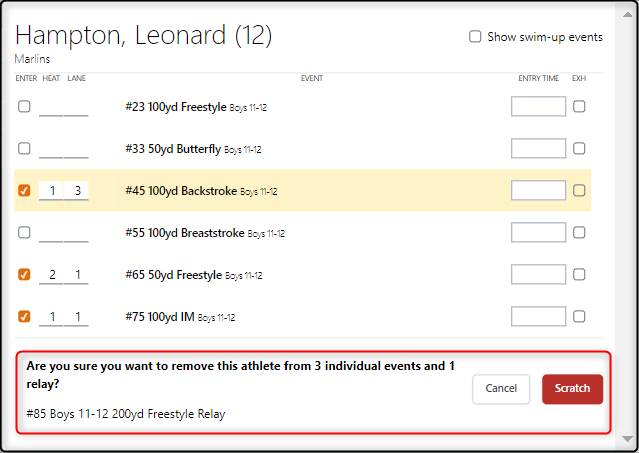Toggle EXH box for #23 100yd Freestyle

pyautogui.click(x=579, y=106)
